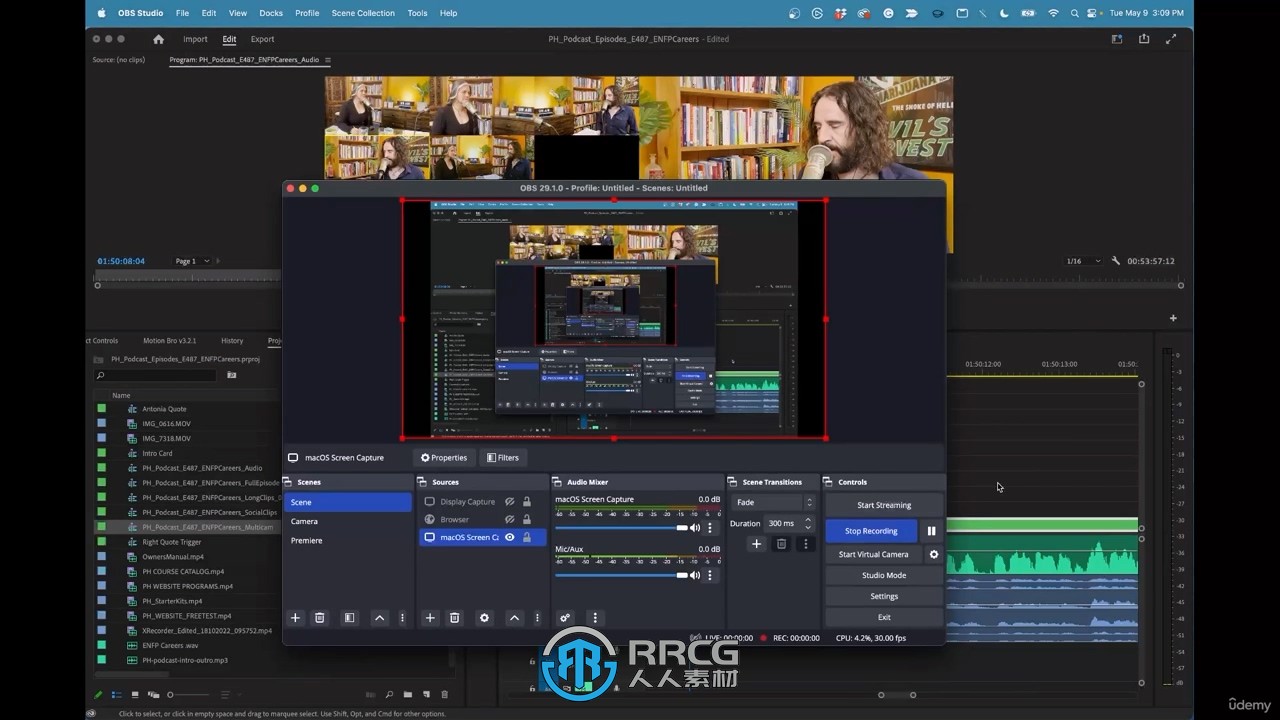Click Stop Recording button
The image size is (1280, 720).
click(x=871, y=531)
